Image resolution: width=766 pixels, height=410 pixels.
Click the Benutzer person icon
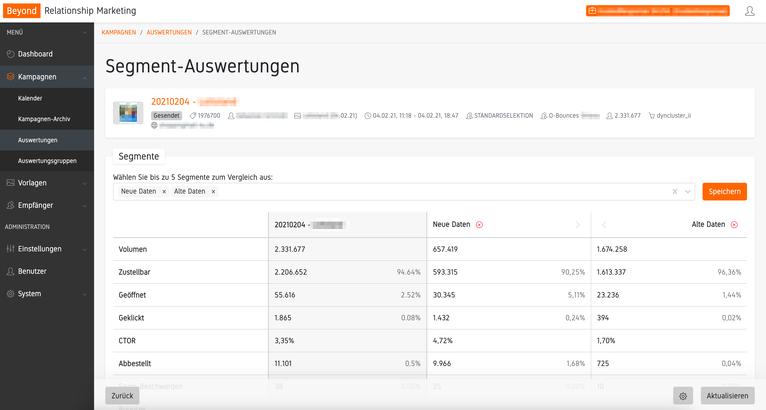pyautogui.click(x=11, y=271)
